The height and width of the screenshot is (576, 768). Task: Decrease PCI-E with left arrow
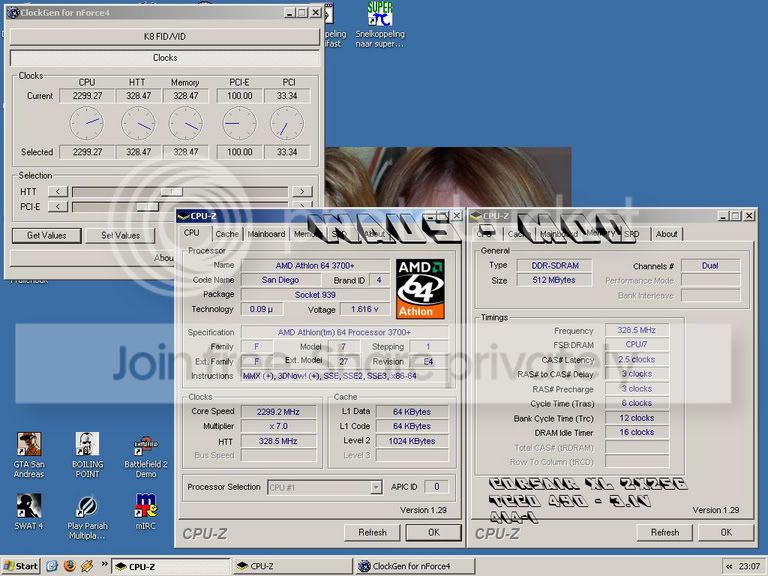click(58, 207)
